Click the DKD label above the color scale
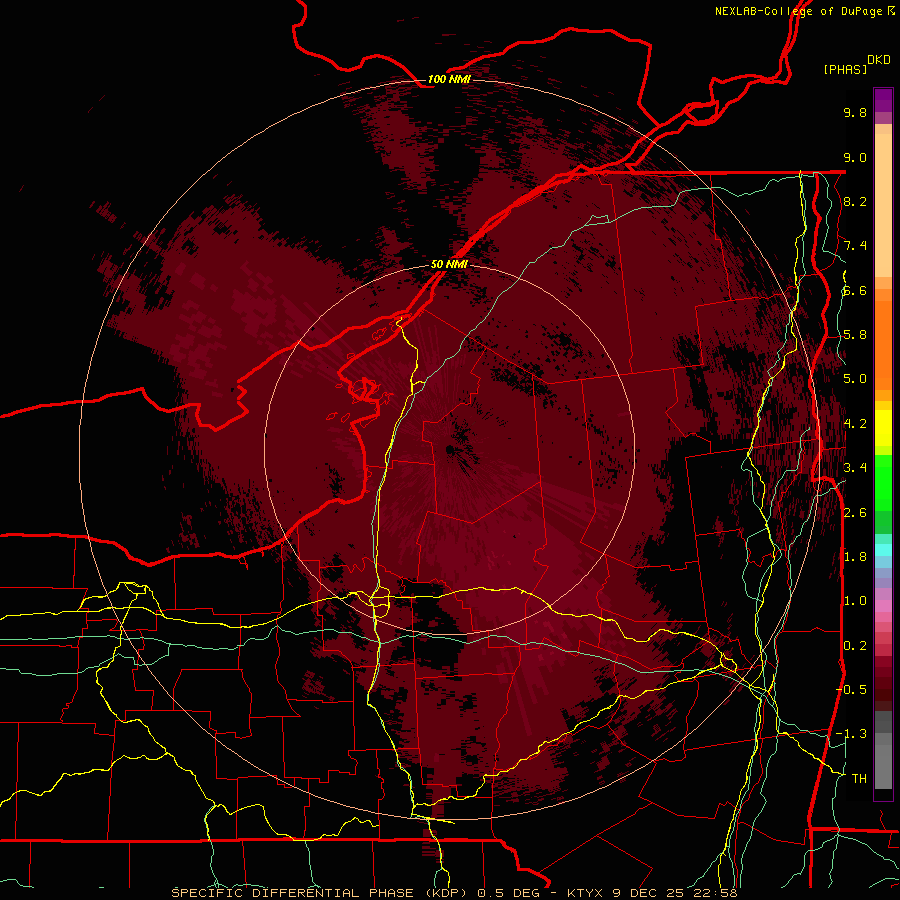The height and width of the screenshot is (900, 900). (x=879, y=60)
